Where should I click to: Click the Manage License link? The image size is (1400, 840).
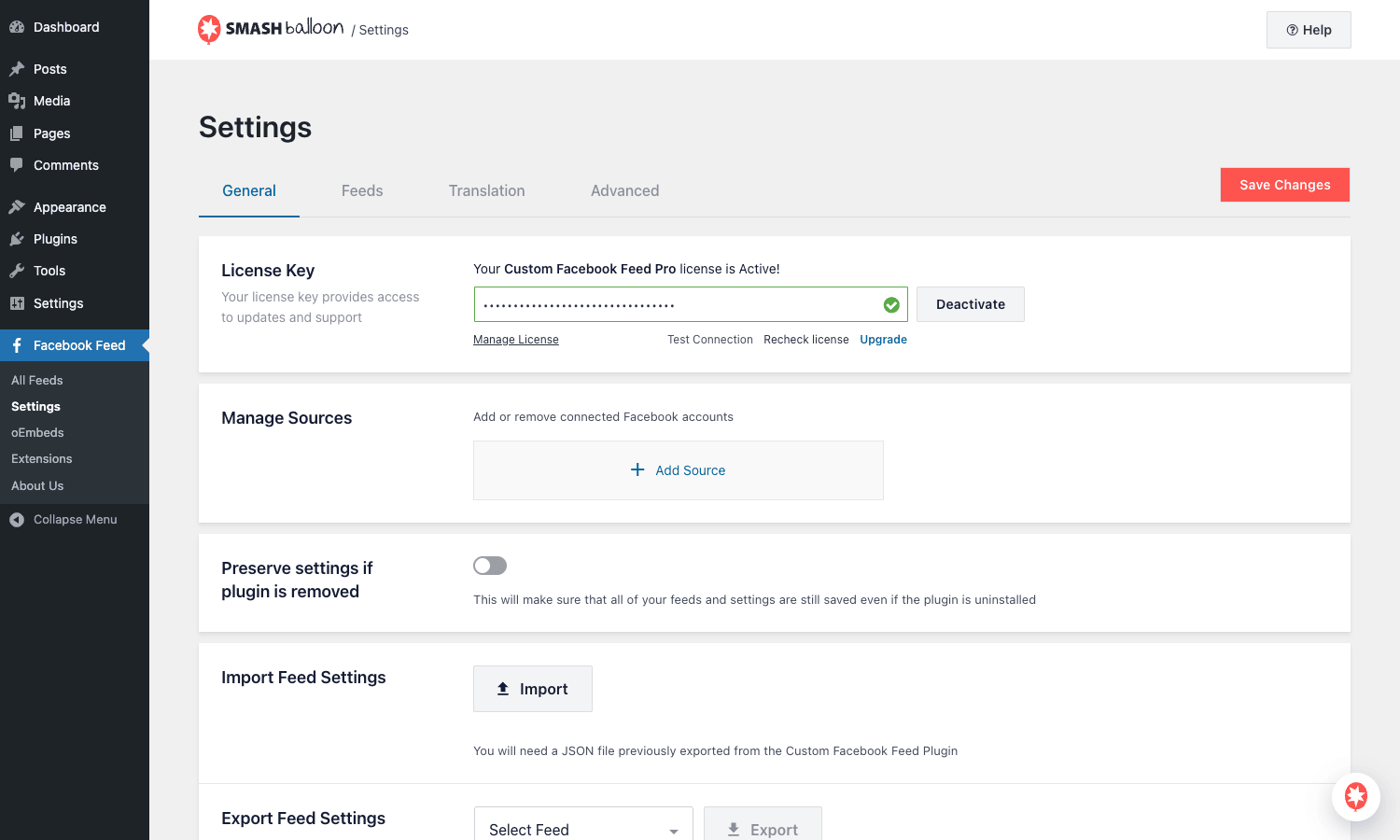click(516, 340)
